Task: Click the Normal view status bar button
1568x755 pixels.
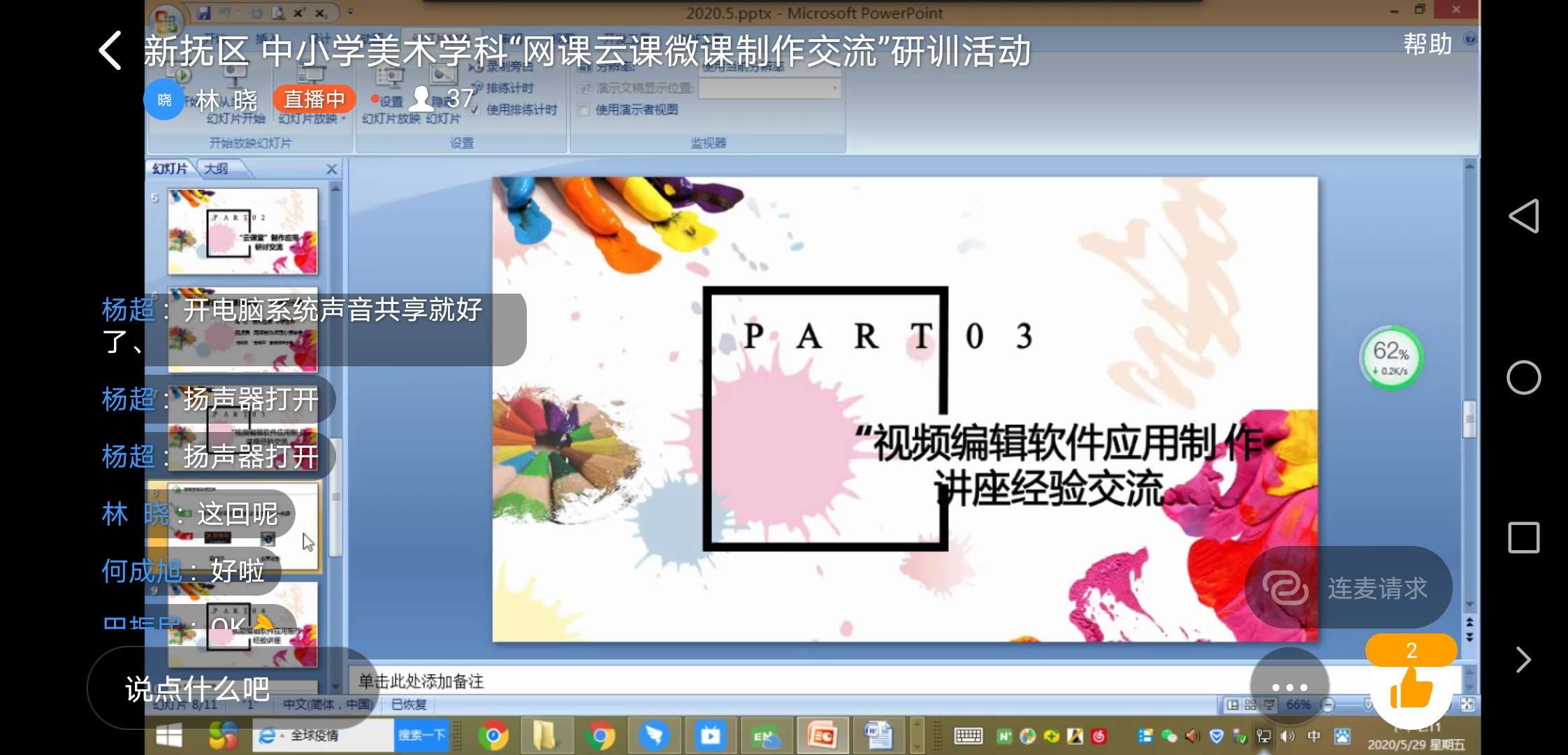Action: pyautogui.click(x=1233, y=705)
